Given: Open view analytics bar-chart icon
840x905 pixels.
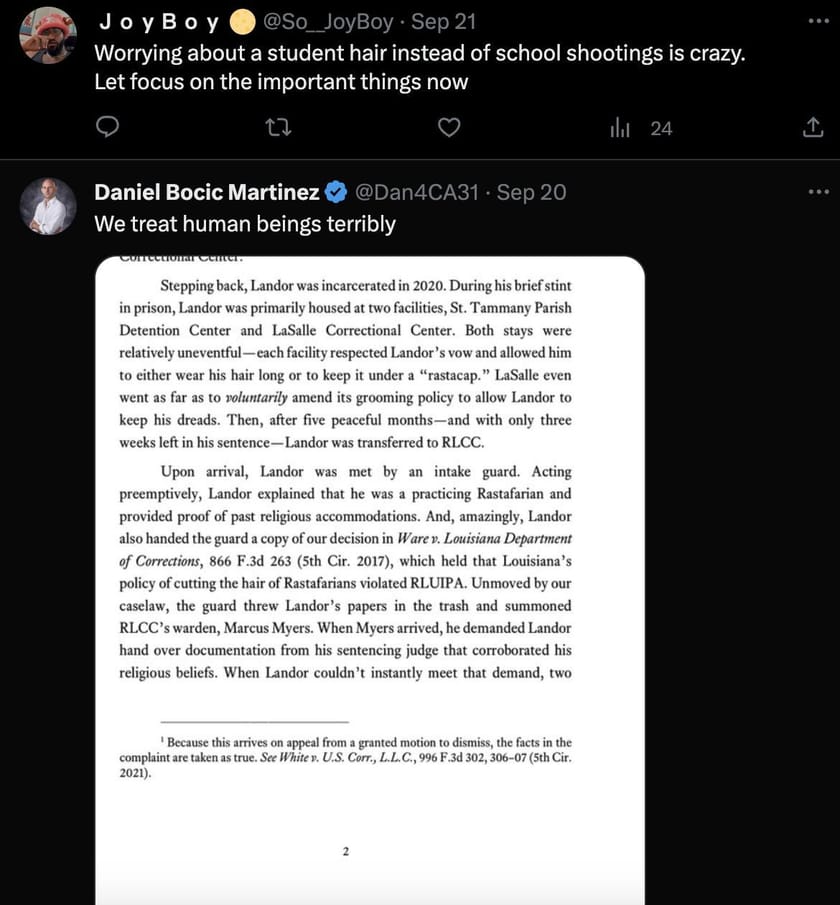Looking at the screenshot, I should [621, 128].
